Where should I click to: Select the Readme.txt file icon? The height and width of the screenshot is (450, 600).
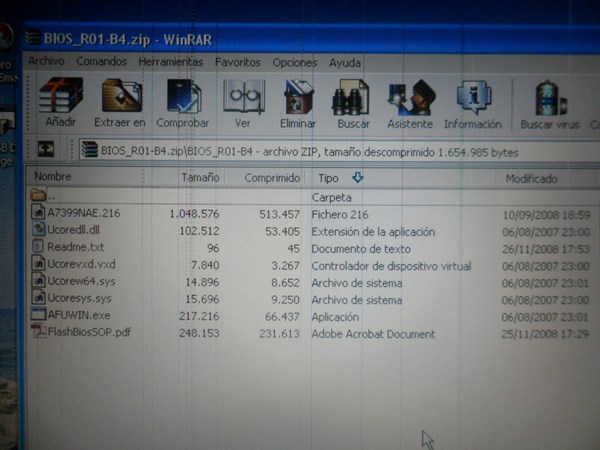coord(38,246)
